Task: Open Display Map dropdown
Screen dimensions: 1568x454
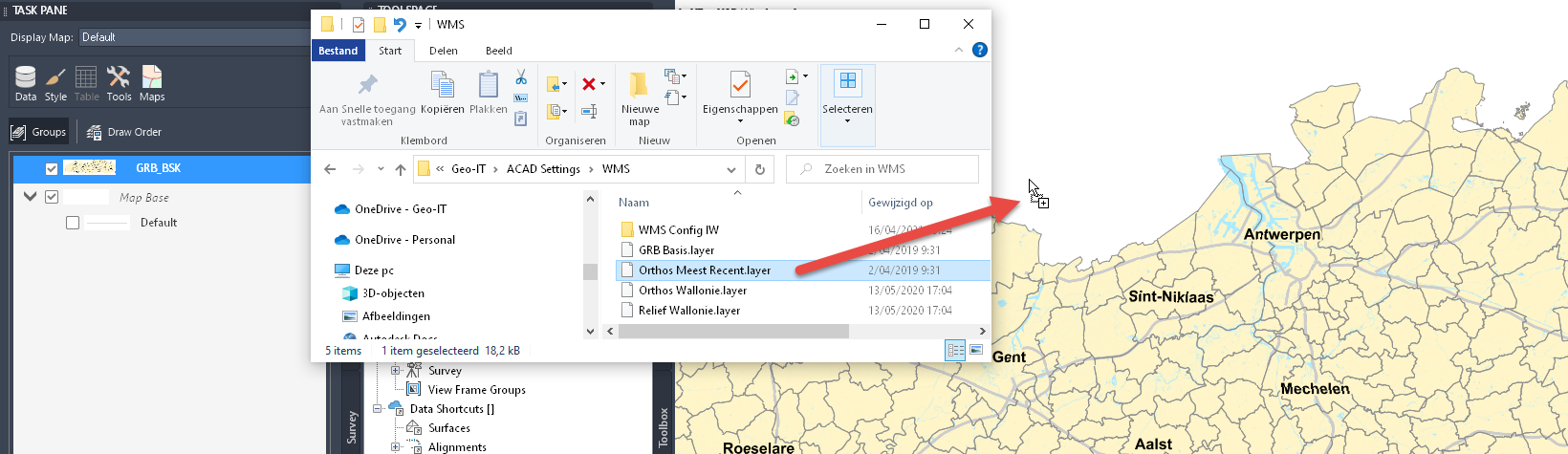Action: 196,37
